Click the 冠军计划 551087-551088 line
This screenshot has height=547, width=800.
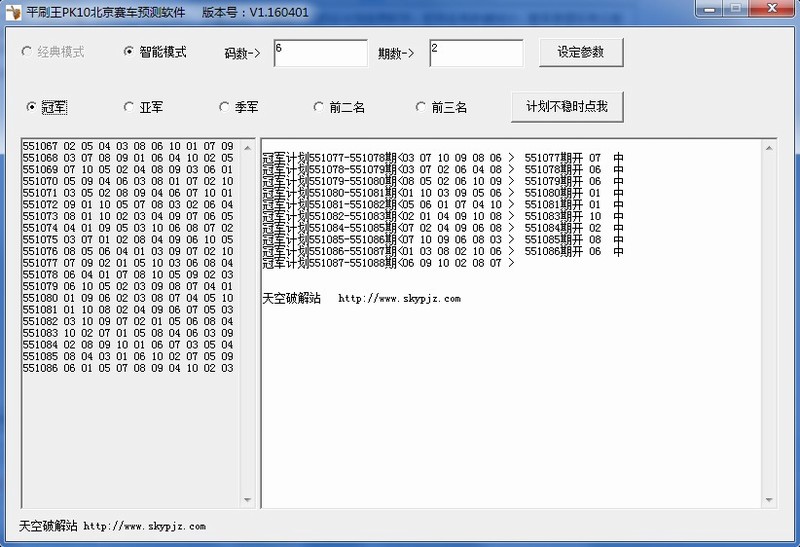388,264
